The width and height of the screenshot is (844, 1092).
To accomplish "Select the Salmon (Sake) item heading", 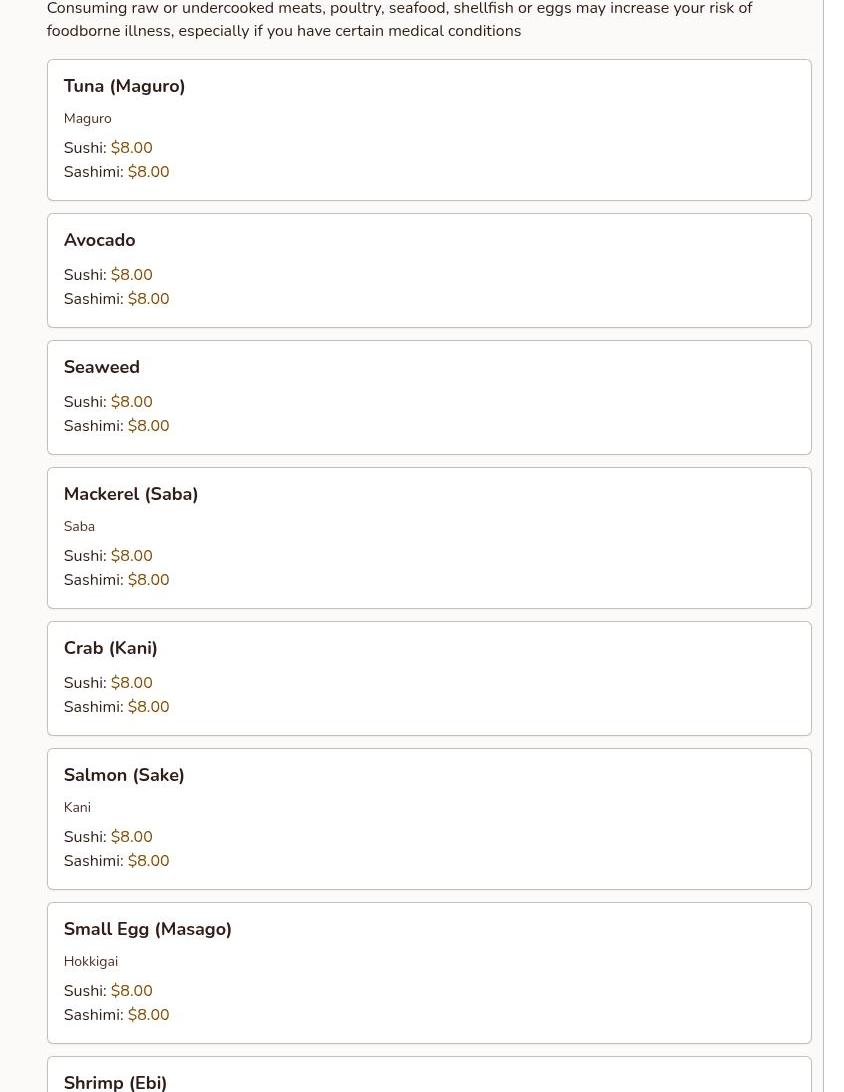I will tap(123, 775).
